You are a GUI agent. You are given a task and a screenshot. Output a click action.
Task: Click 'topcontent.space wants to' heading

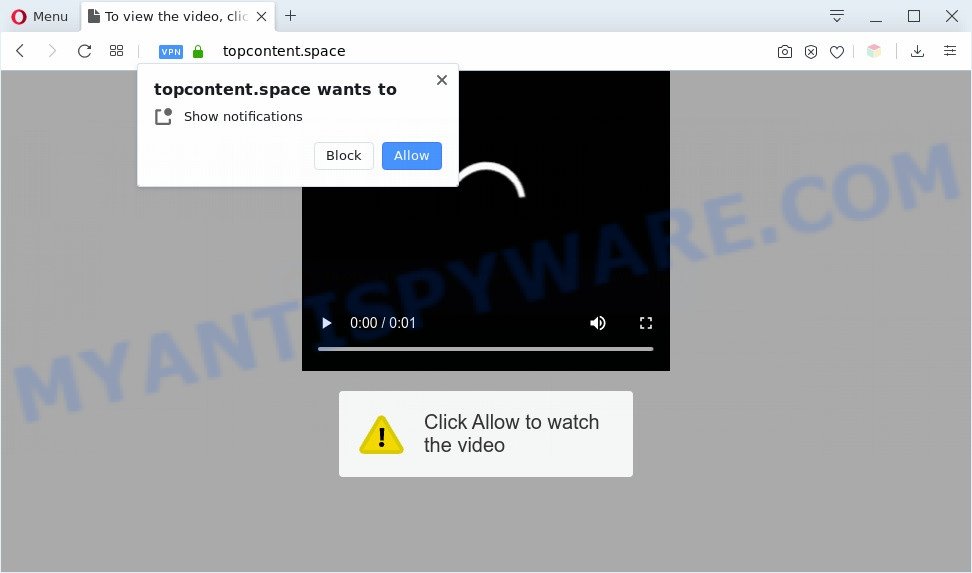coord(275,89)
